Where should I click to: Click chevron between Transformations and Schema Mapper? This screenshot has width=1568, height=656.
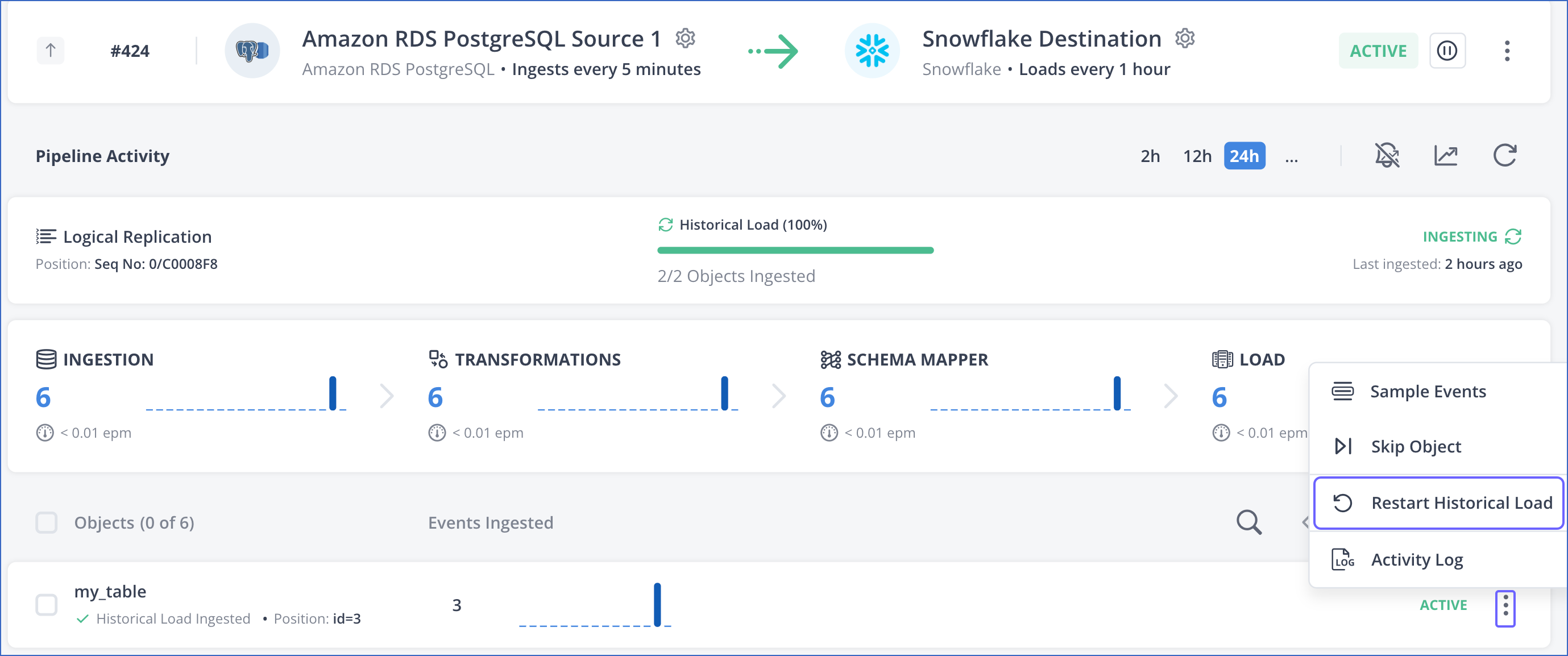[x=778, y=396]
